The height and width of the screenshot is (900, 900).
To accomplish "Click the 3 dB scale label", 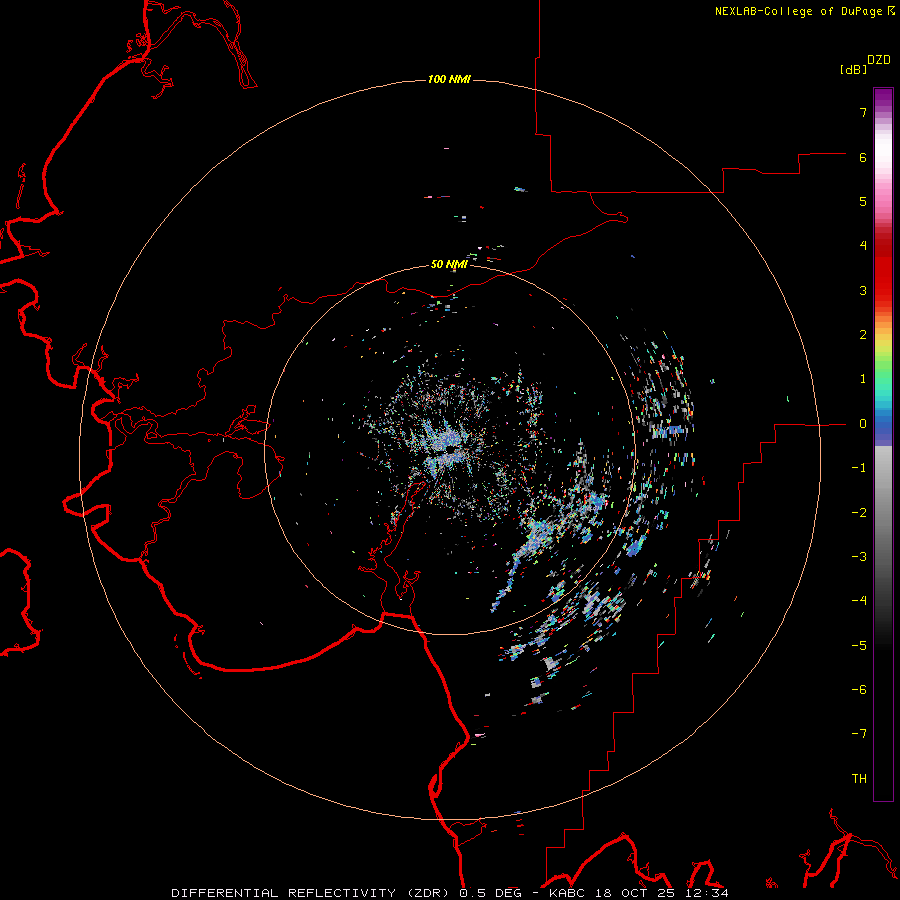I will point(863,290).
